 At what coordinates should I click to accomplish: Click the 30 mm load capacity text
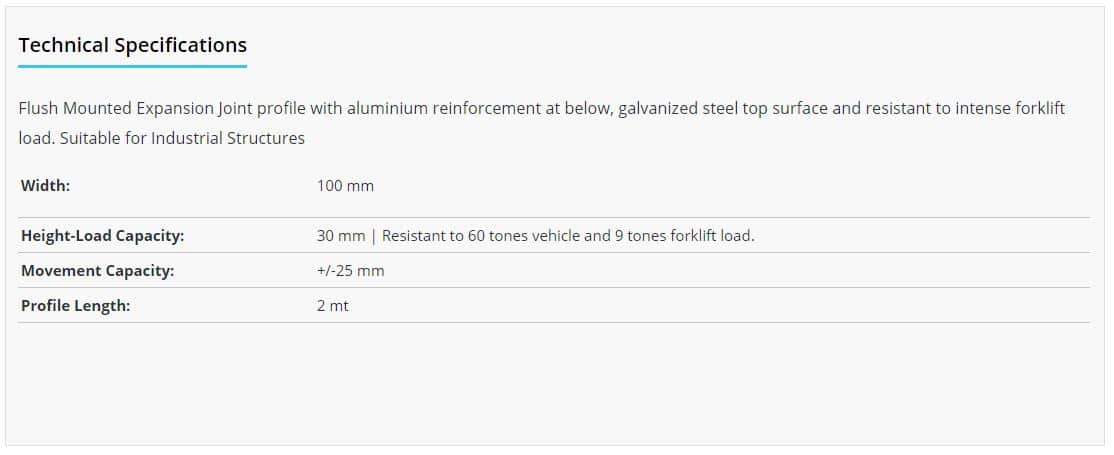point(535,235)
